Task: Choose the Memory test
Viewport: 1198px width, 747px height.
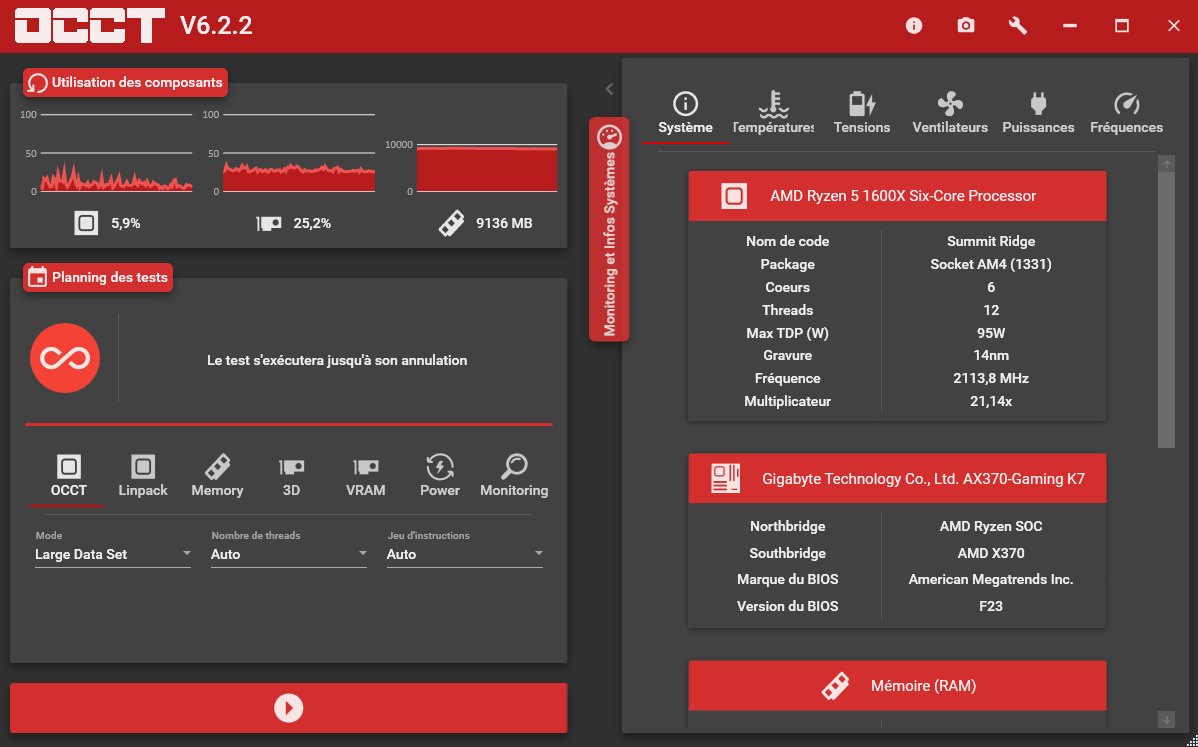Action: click(217, 476)
